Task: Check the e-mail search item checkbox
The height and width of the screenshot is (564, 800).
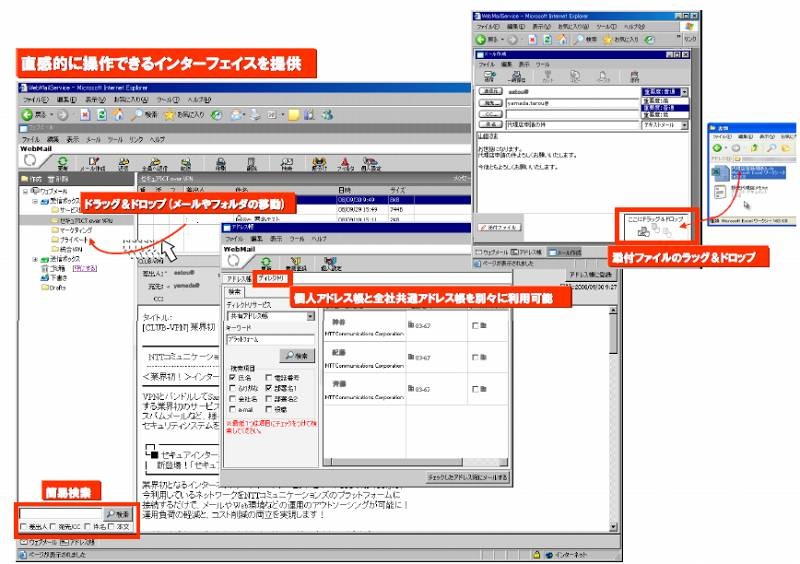Action: (x=232, y=409)
